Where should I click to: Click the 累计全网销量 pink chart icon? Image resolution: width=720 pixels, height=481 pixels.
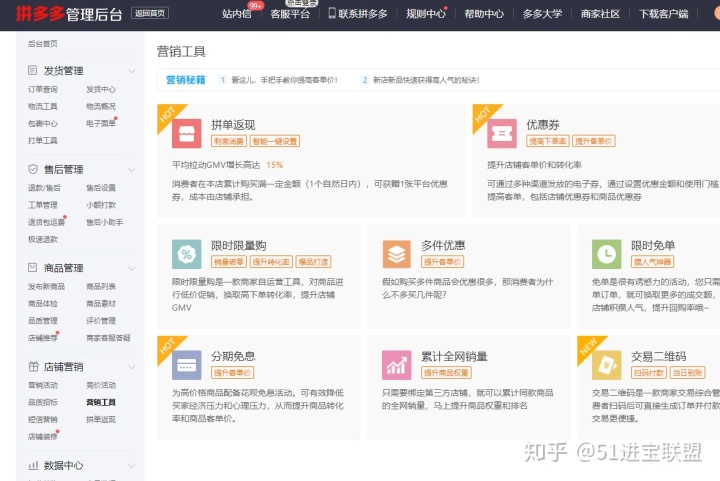coord(397,365)
